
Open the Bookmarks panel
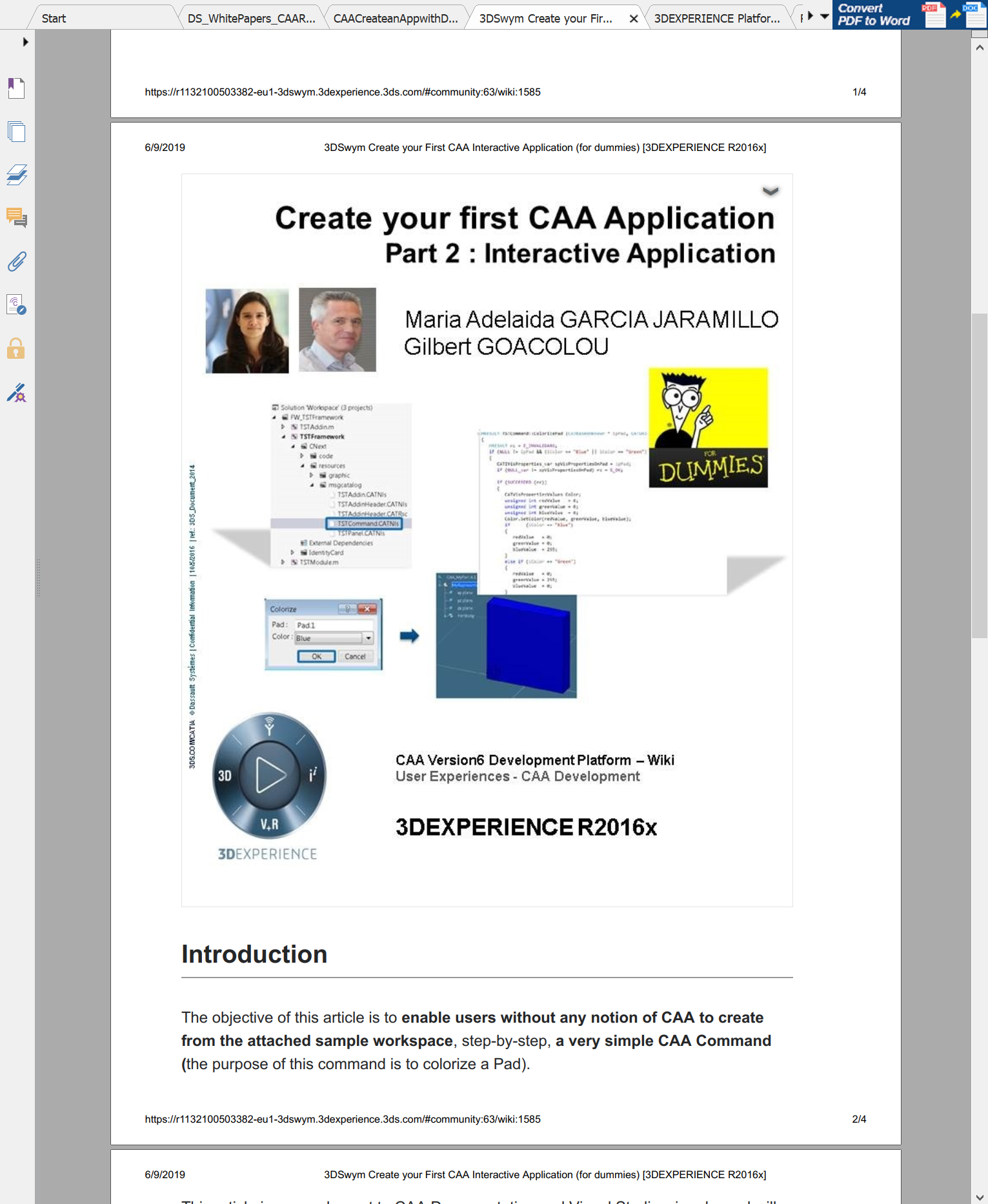click(x=16, y=88)
